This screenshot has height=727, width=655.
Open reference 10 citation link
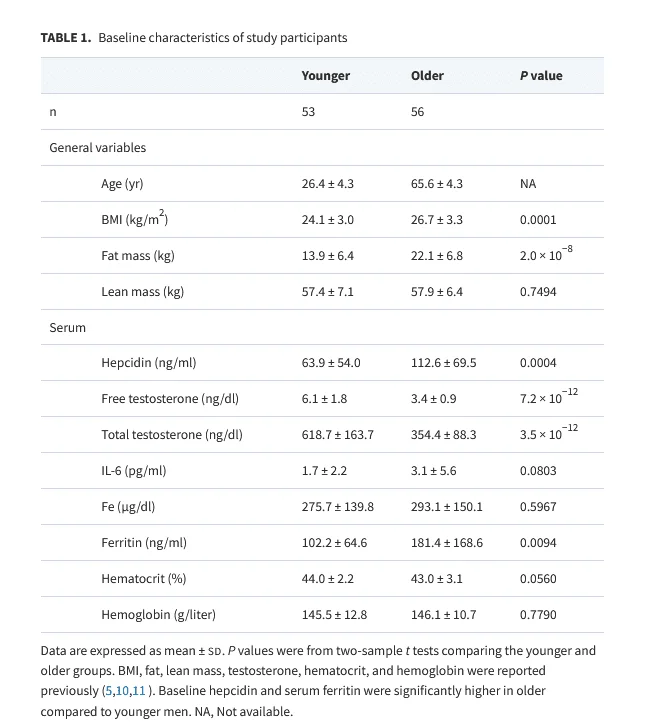pyautogui.click(x=122, y=691)
